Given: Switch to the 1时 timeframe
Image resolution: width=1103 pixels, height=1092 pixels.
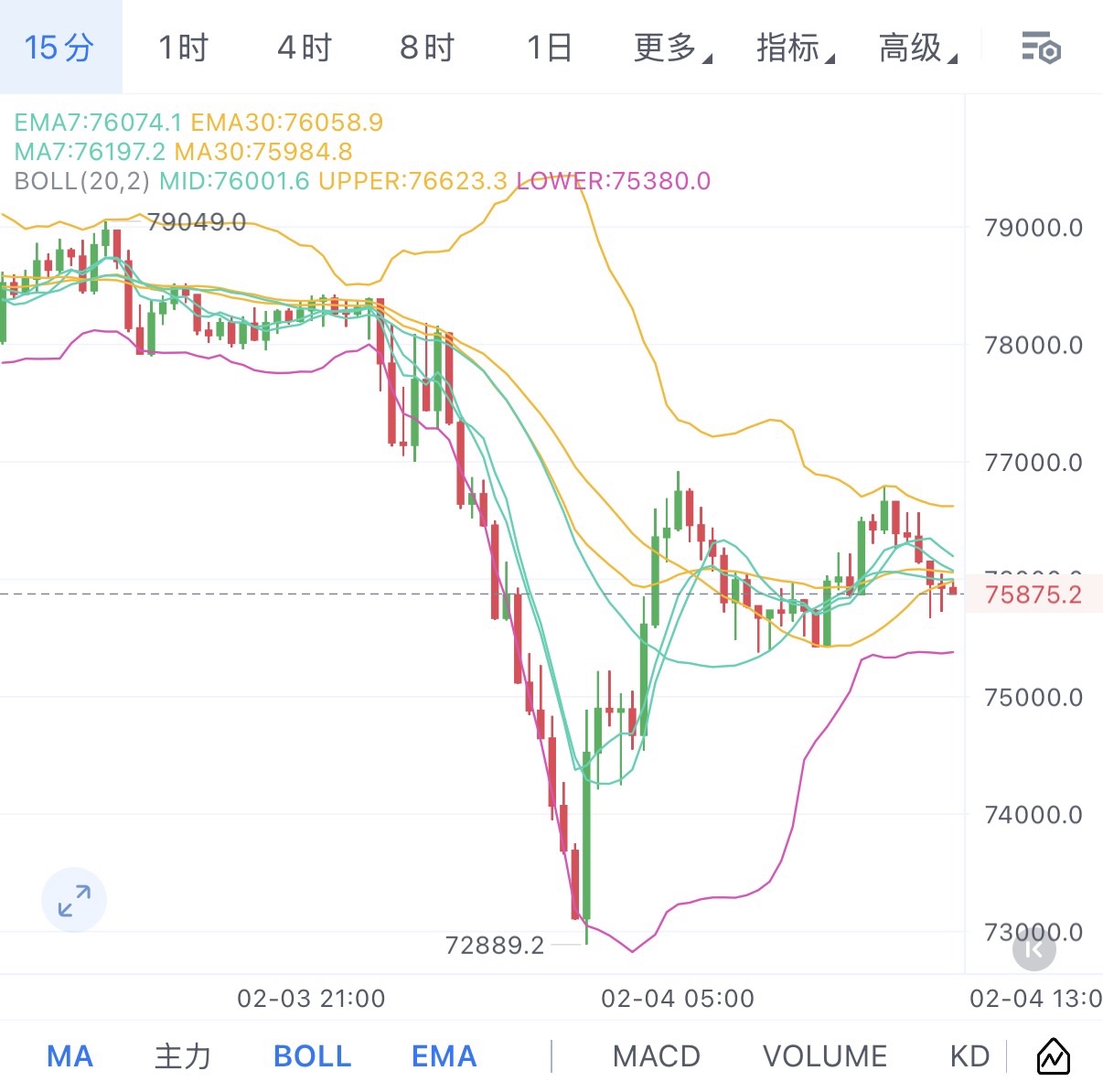Looking at the screenshot, I should (183, 48).
